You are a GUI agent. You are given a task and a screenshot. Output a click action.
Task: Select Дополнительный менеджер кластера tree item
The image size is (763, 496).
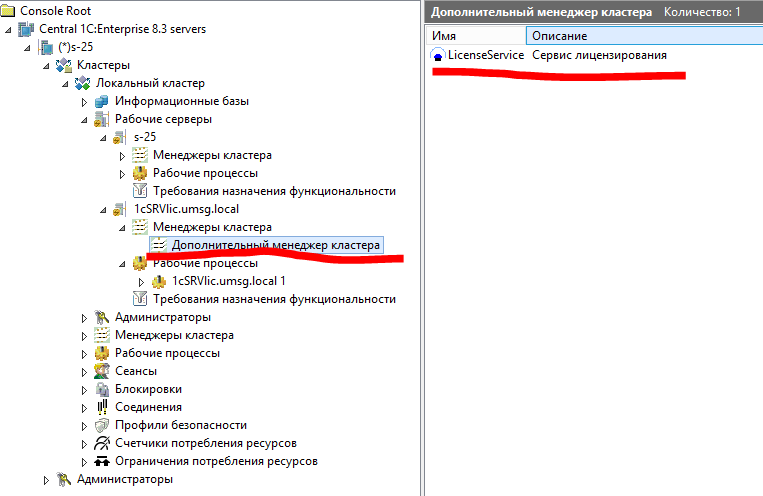[275, 245]
